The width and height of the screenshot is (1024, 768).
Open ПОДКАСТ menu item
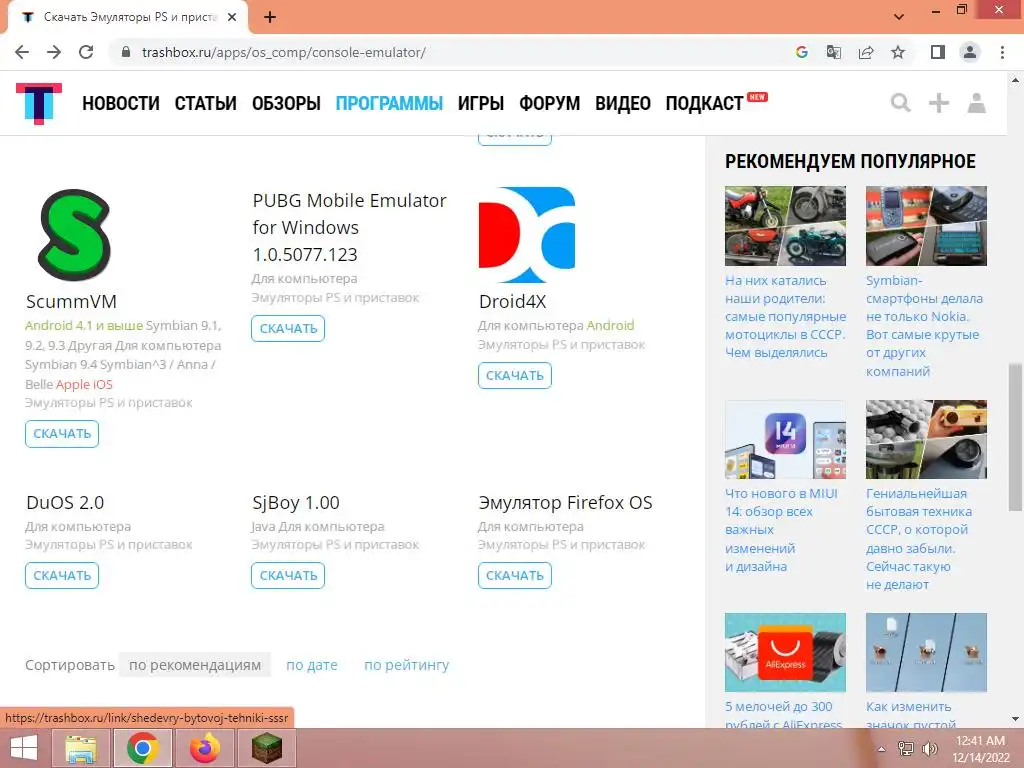coord(705,103)
